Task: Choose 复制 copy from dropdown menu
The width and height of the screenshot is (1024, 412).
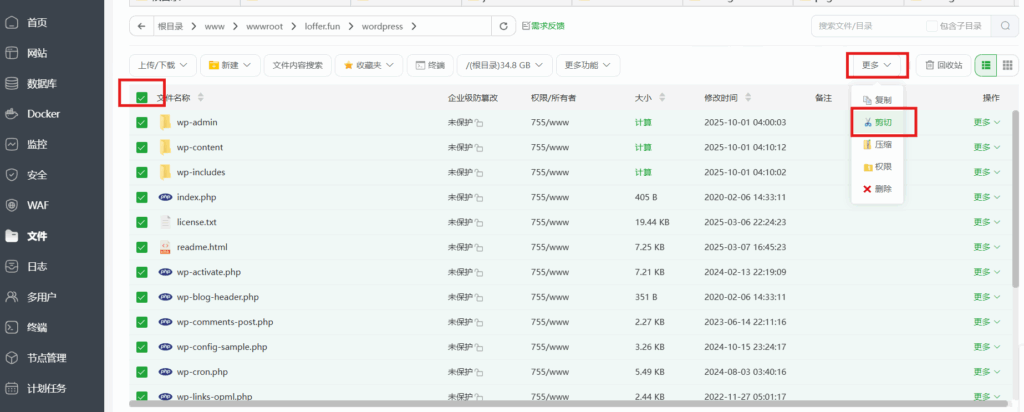Action: coord(877,100)
